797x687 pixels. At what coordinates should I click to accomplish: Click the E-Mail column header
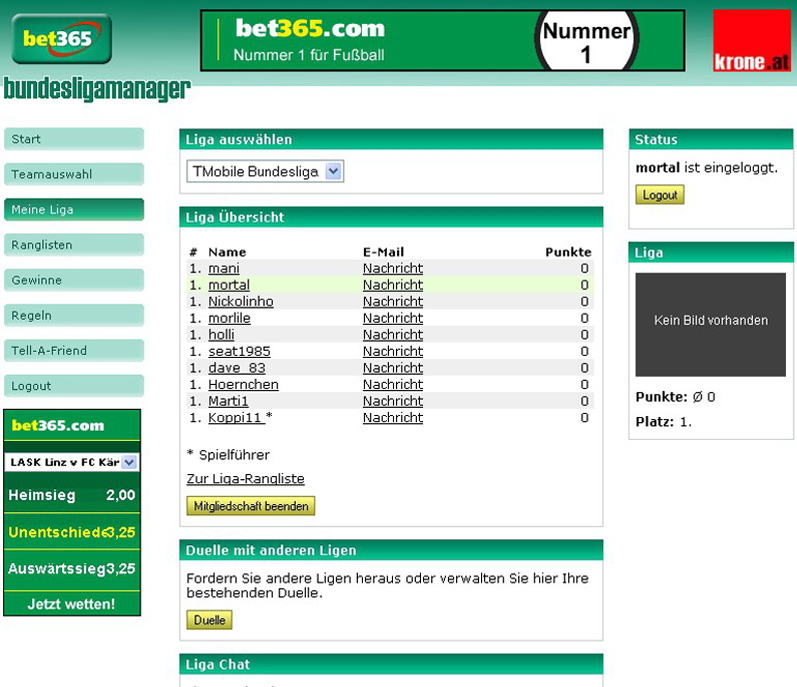(383, 252)
